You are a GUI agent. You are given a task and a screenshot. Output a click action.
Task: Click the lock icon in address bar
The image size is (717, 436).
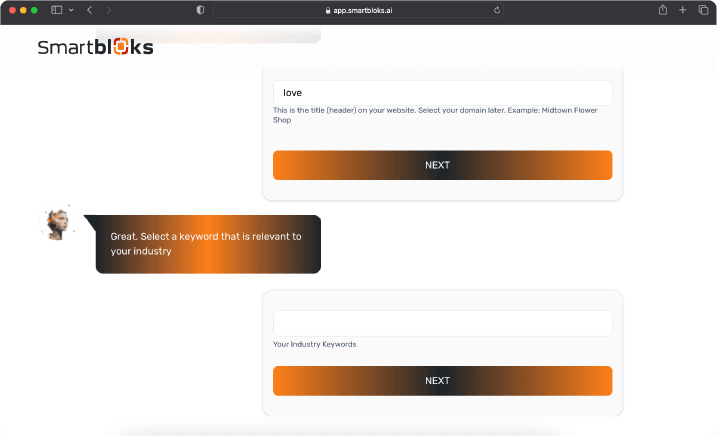click(x=328, y=10)
